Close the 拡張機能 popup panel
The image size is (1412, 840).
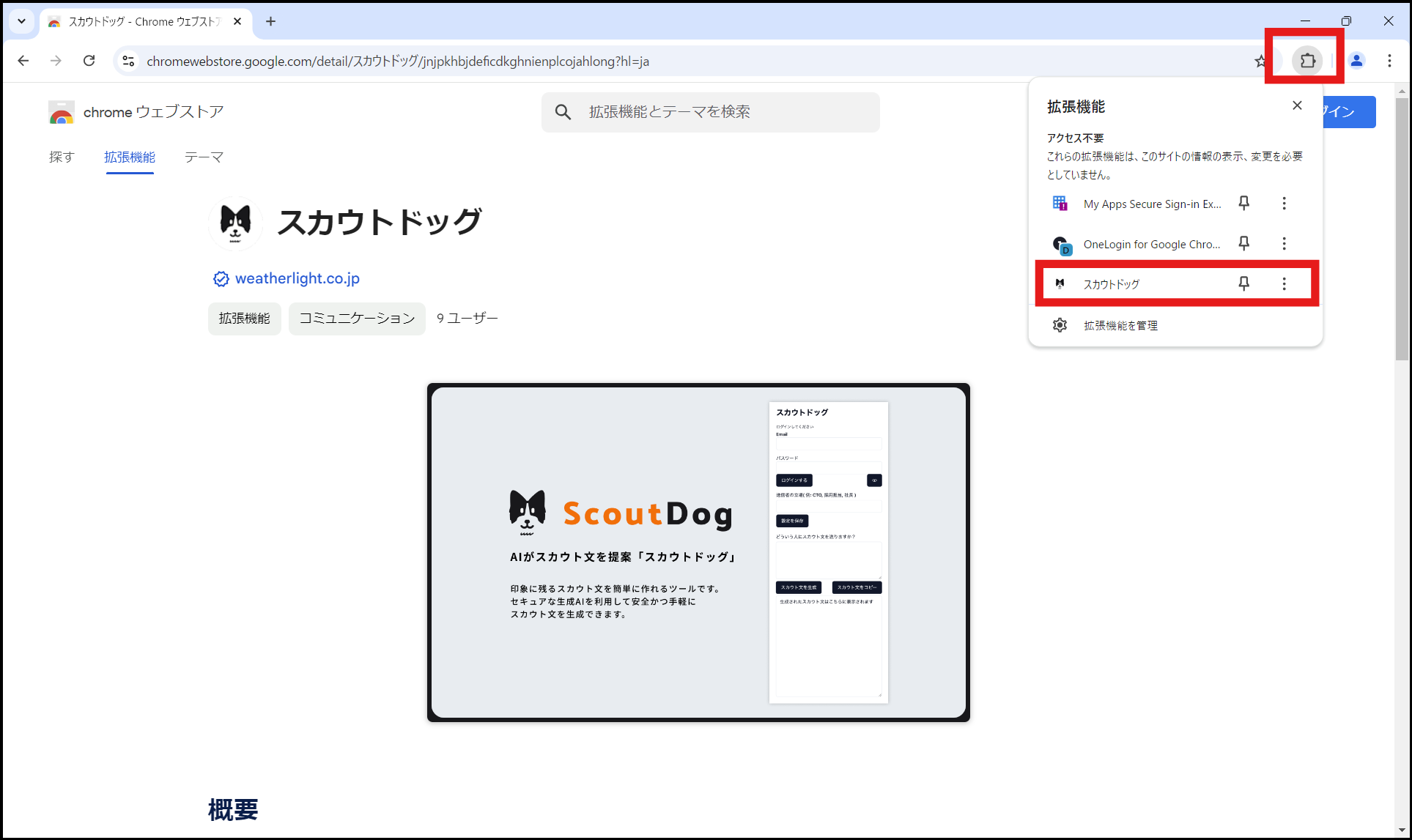pyautogui.click(x=1297, y=105)
